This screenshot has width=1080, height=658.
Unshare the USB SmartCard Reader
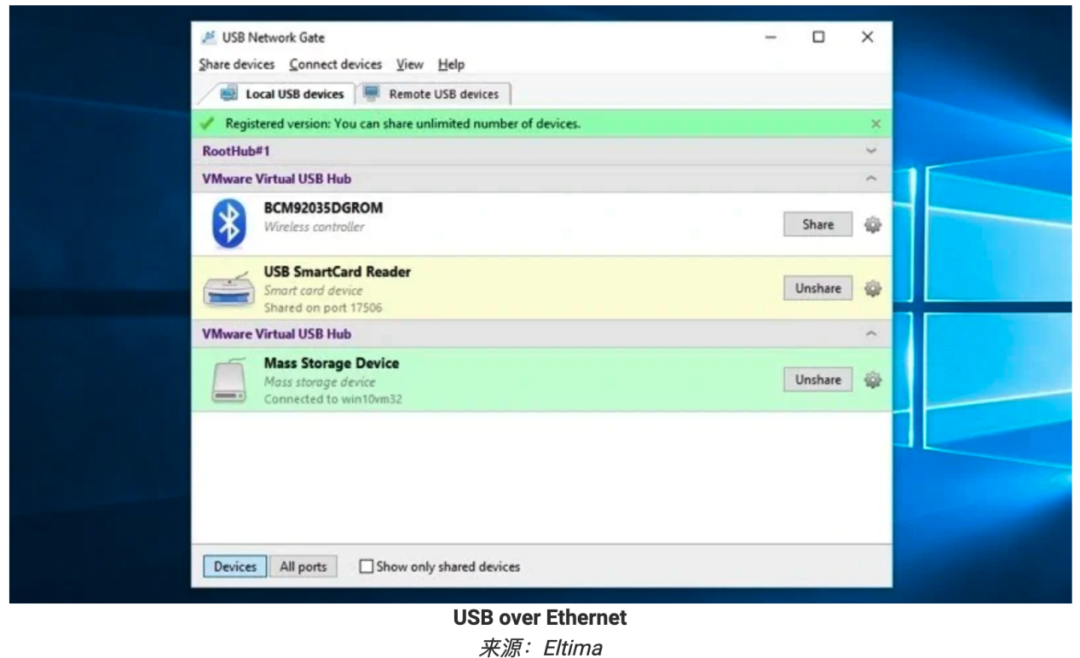click(818, 289)
